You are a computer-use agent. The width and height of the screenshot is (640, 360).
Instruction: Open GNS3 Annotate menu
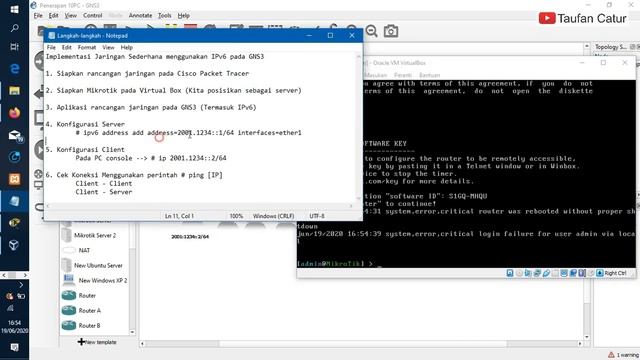point(140,16)
